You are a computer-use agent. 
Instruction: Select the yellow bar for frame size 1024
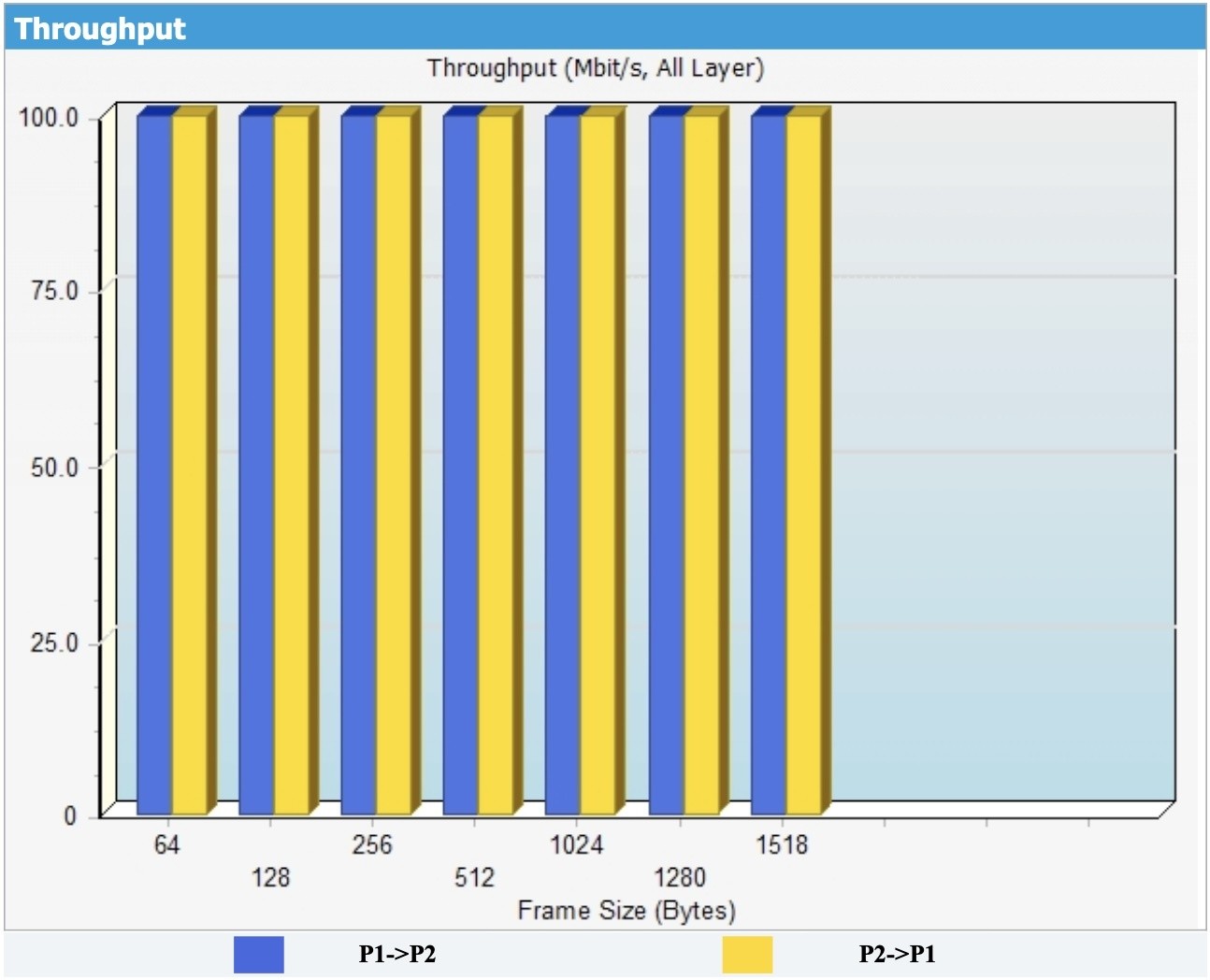[x=598, y=465]
